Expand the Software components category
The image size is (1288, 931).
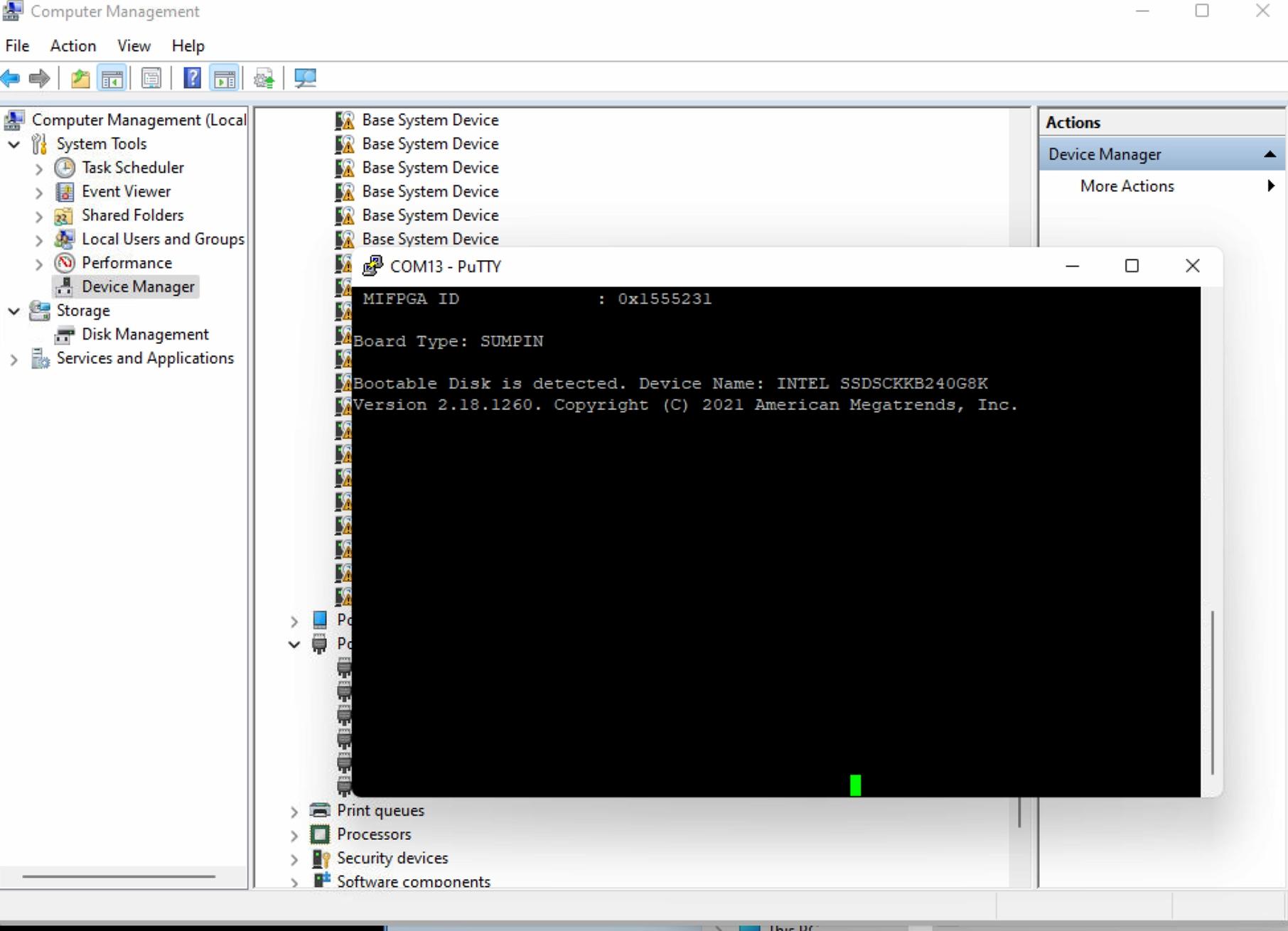[x=294, y=882]
